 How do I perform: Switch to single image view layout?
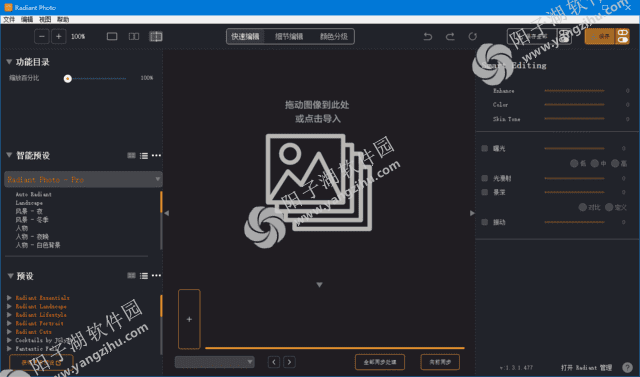point(112,37)
